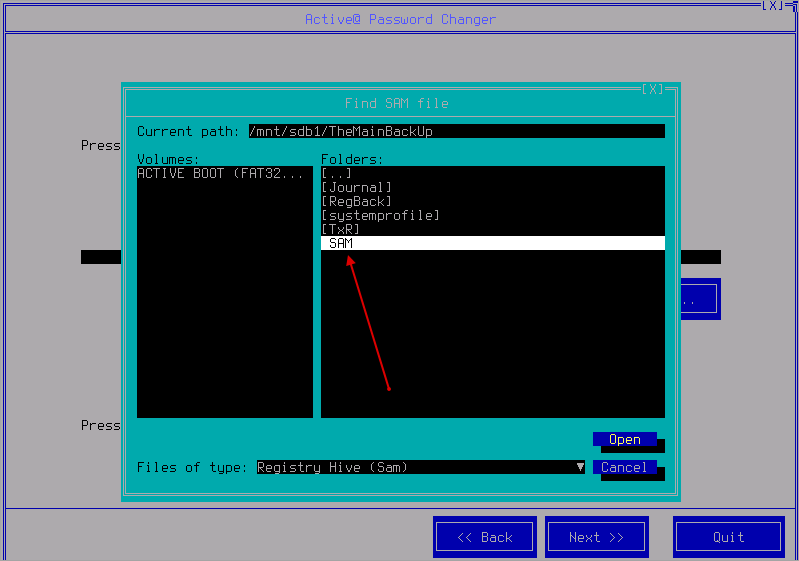Select the ACTIVE BOOT (FAT32... volume
Viewport: 799px width, 561px height.
(225, 173)
